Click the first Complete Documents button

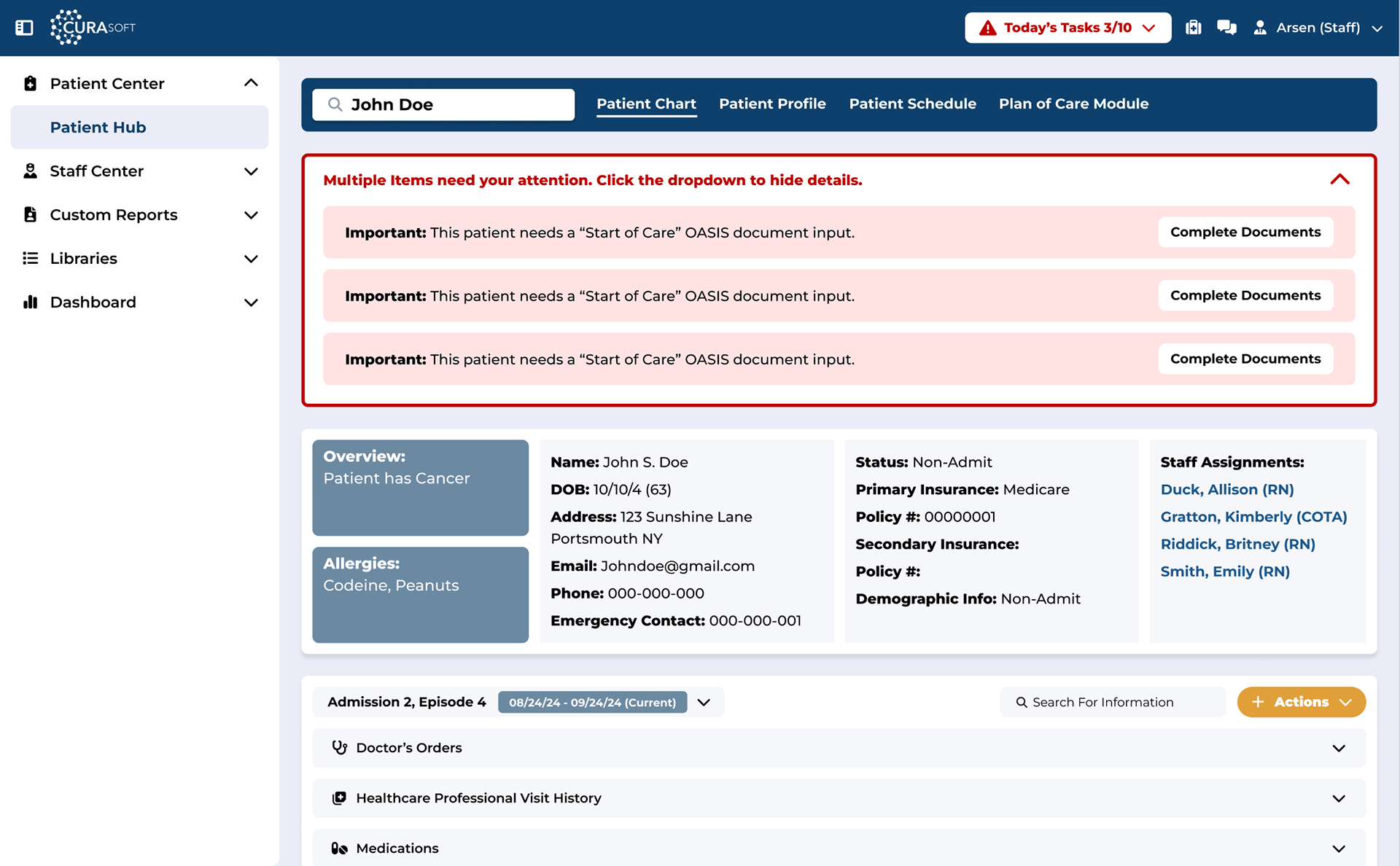tap(1245, 232)
